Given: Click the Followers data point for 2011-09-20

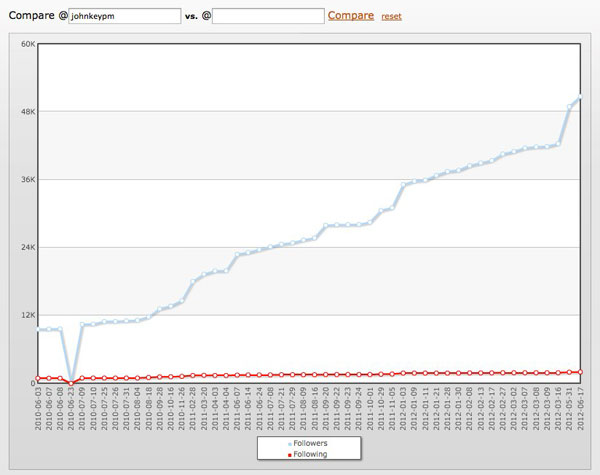Looking at the screenshot, I should (326, 225).
